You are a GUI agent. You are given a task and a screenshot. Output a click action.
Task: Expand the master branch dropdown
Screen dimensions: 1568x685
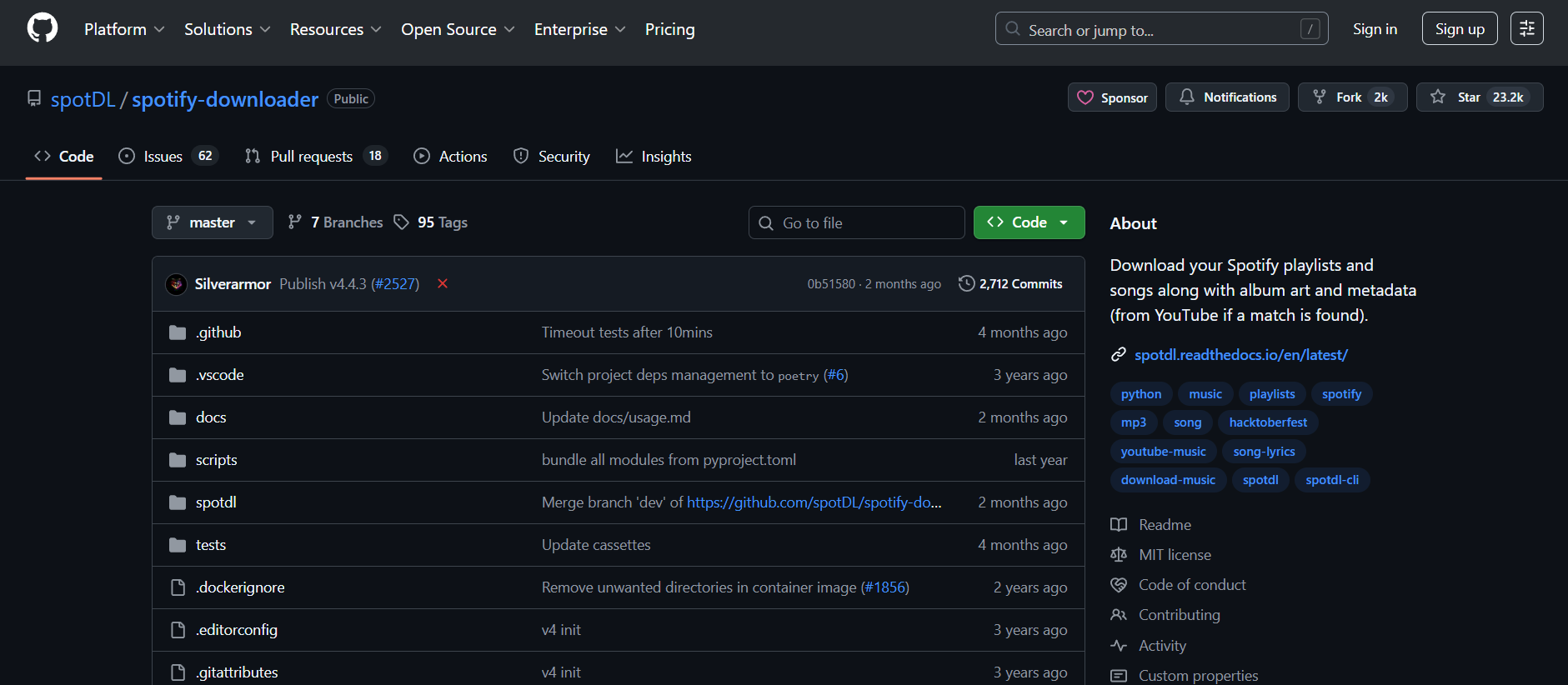point(212,222)
